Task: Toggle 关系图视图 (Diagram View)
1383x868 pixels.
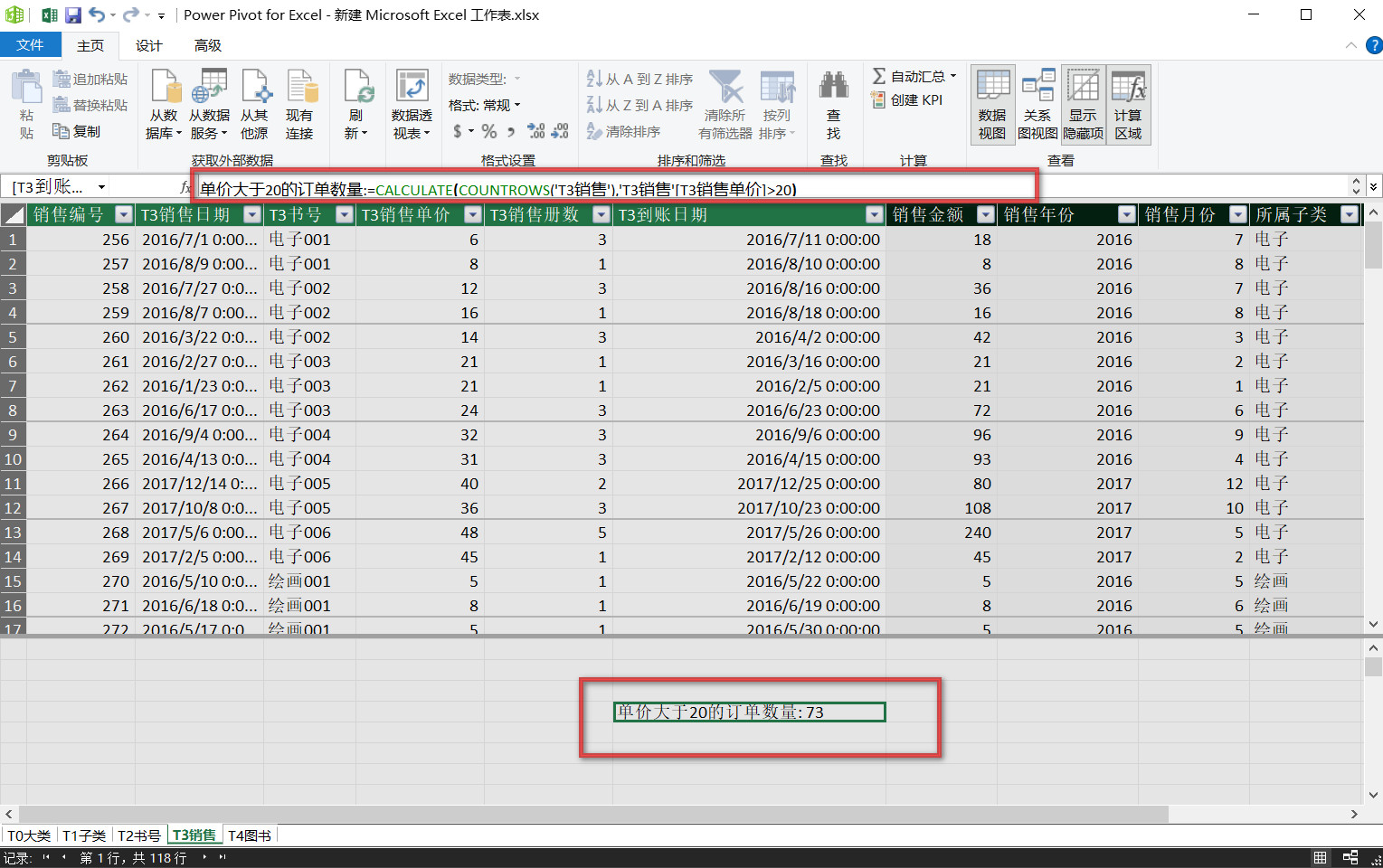Action: point(1037,104)
